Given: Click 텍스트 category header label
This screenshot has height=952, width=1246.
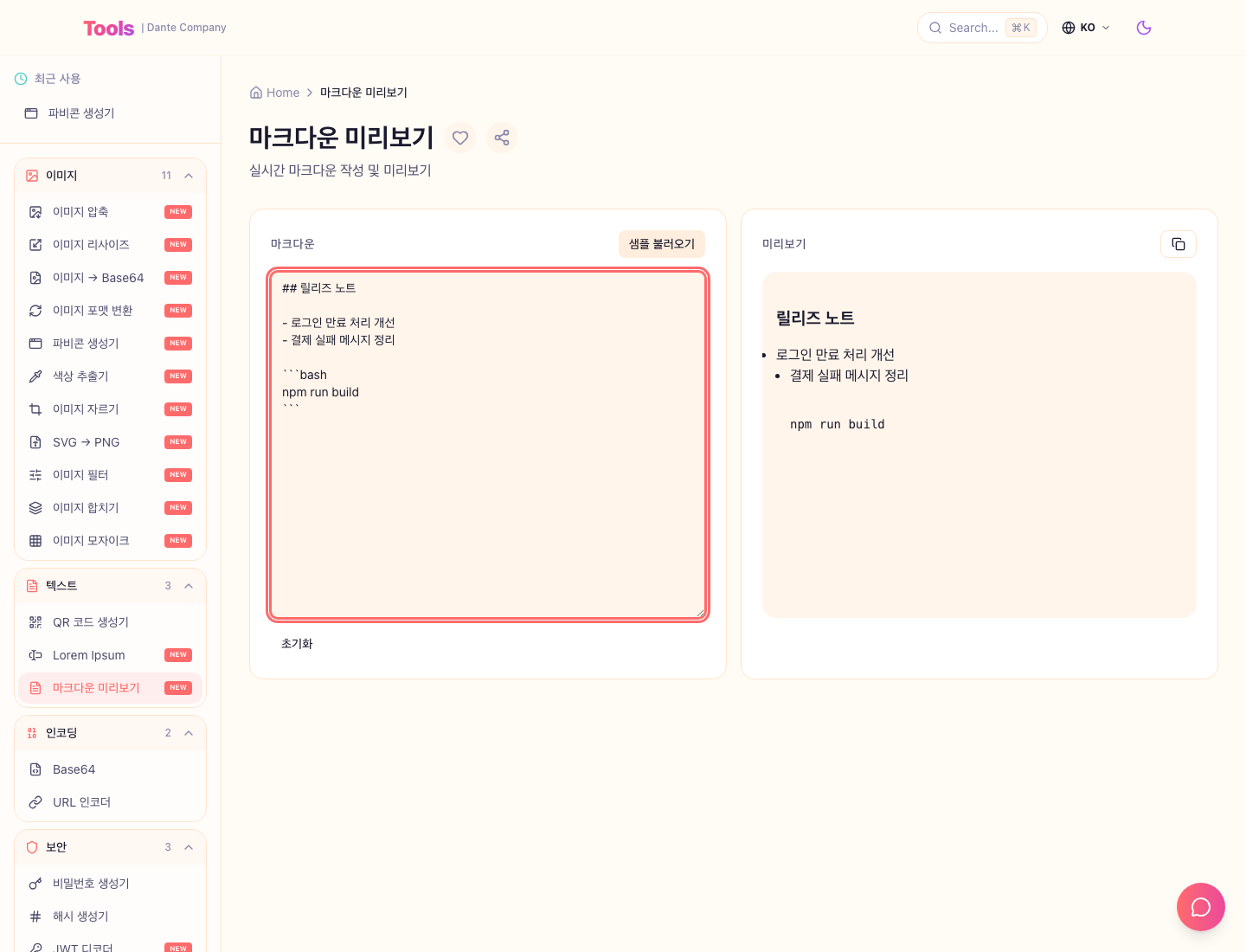Looking at the screenshot, I should (61, 586).
